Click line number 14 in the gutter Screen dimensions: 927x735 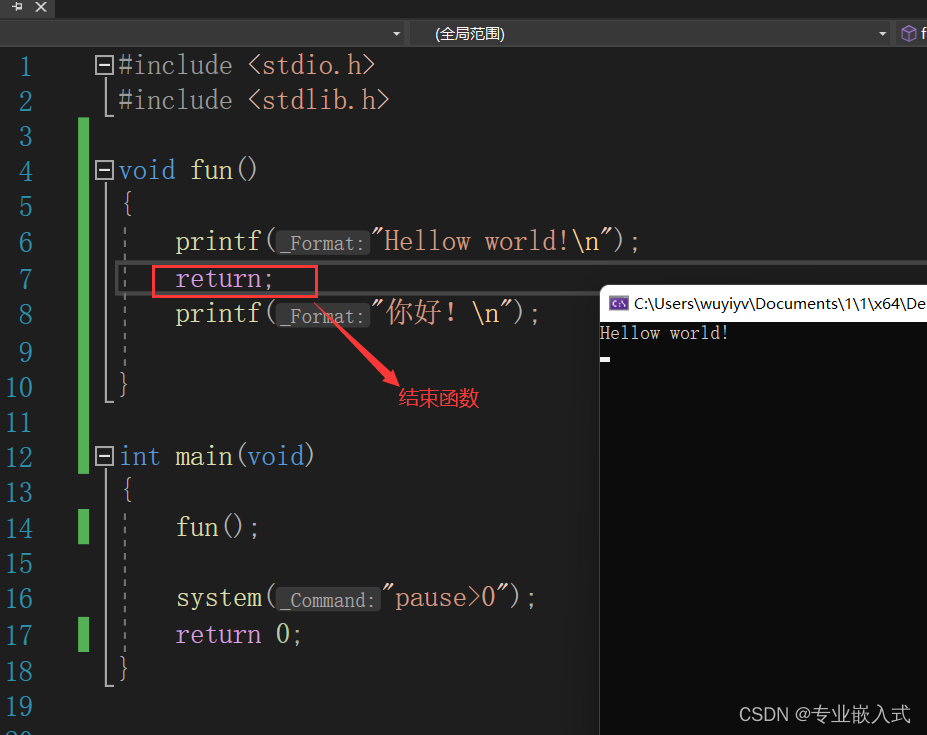[x=20, y=527]
